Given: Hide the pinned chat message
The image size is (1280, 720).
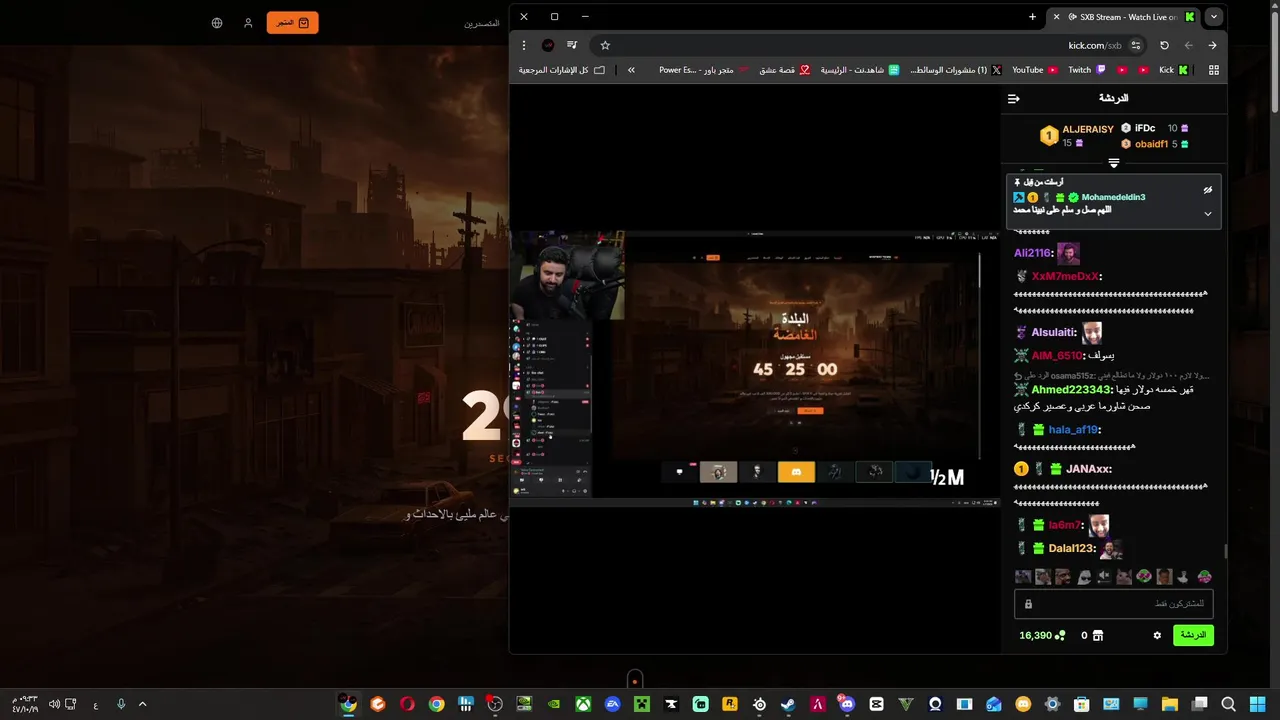Looking at the screenshot, I should coord(1207,189).
